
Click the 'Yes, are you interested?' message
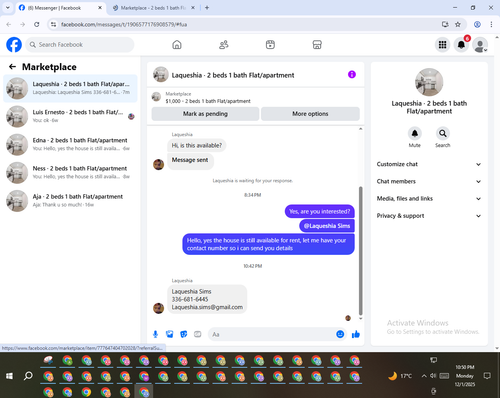coord(319,211)
